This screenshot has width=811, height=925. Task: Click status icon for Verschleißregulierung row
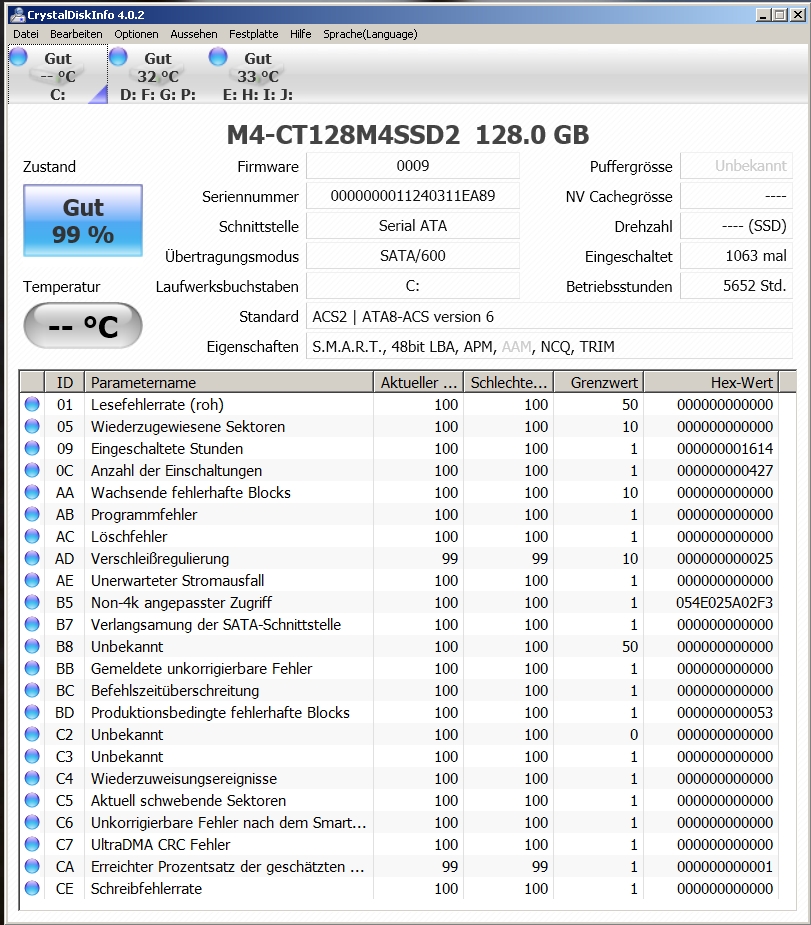(x=32, y=558)
